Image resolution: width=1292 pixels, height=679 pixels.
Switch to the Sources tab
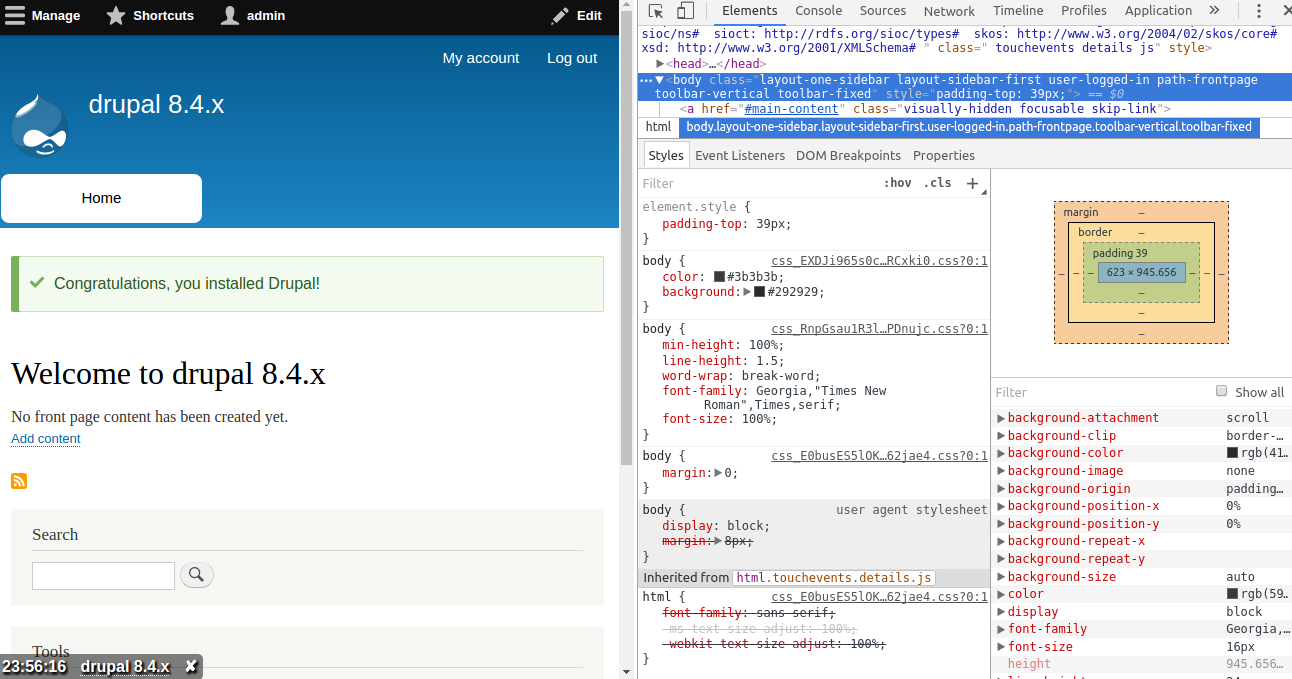point(882,11)
